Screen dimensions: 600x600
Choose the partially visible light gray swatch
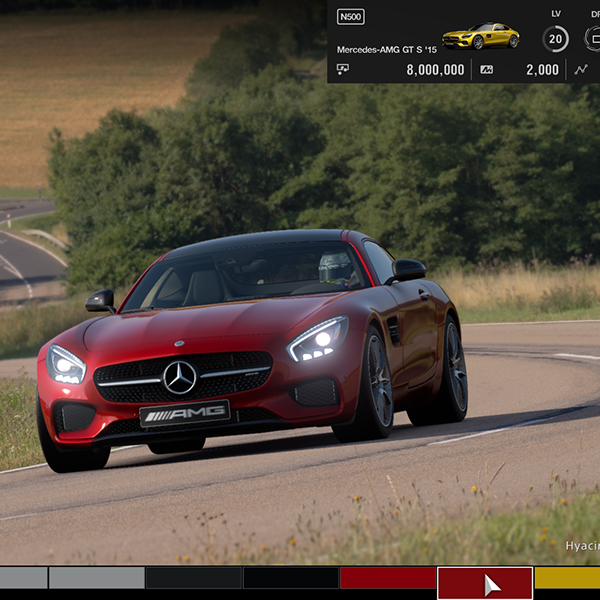click(24, 577)
